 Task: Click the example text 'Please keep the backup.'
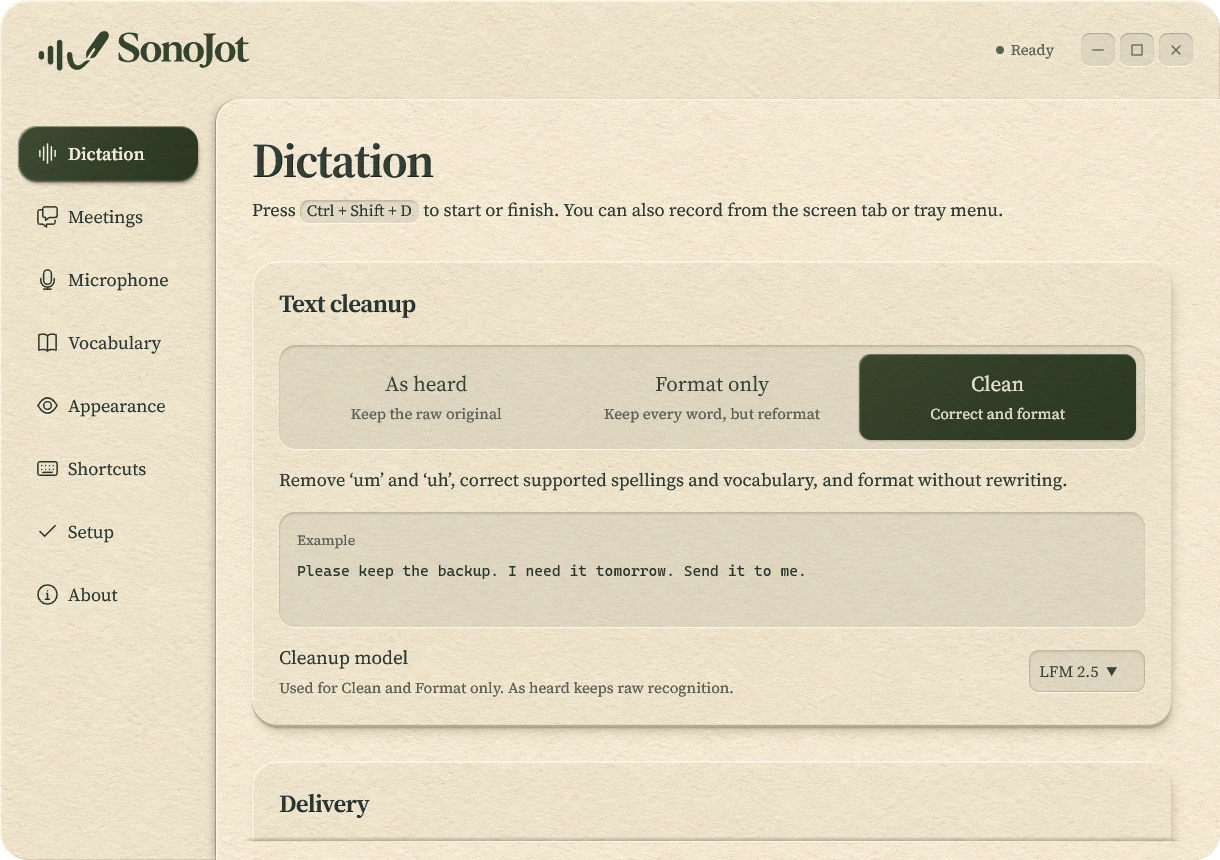(397, 571)
